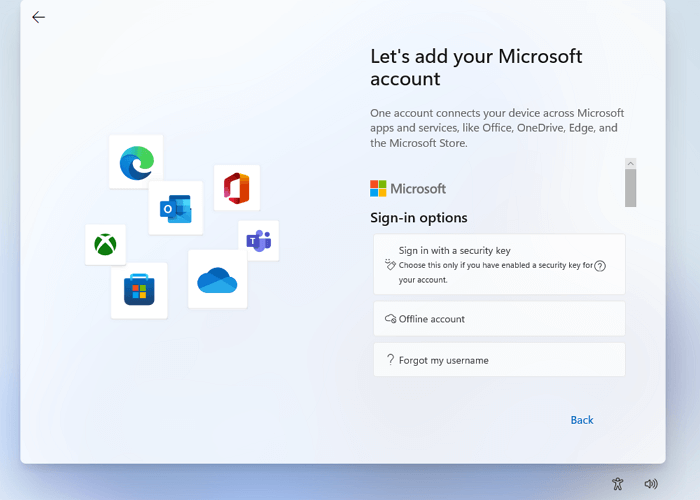Click the offline account cloud icon
This screenshot has height=500, width=700.
(390, 319)
